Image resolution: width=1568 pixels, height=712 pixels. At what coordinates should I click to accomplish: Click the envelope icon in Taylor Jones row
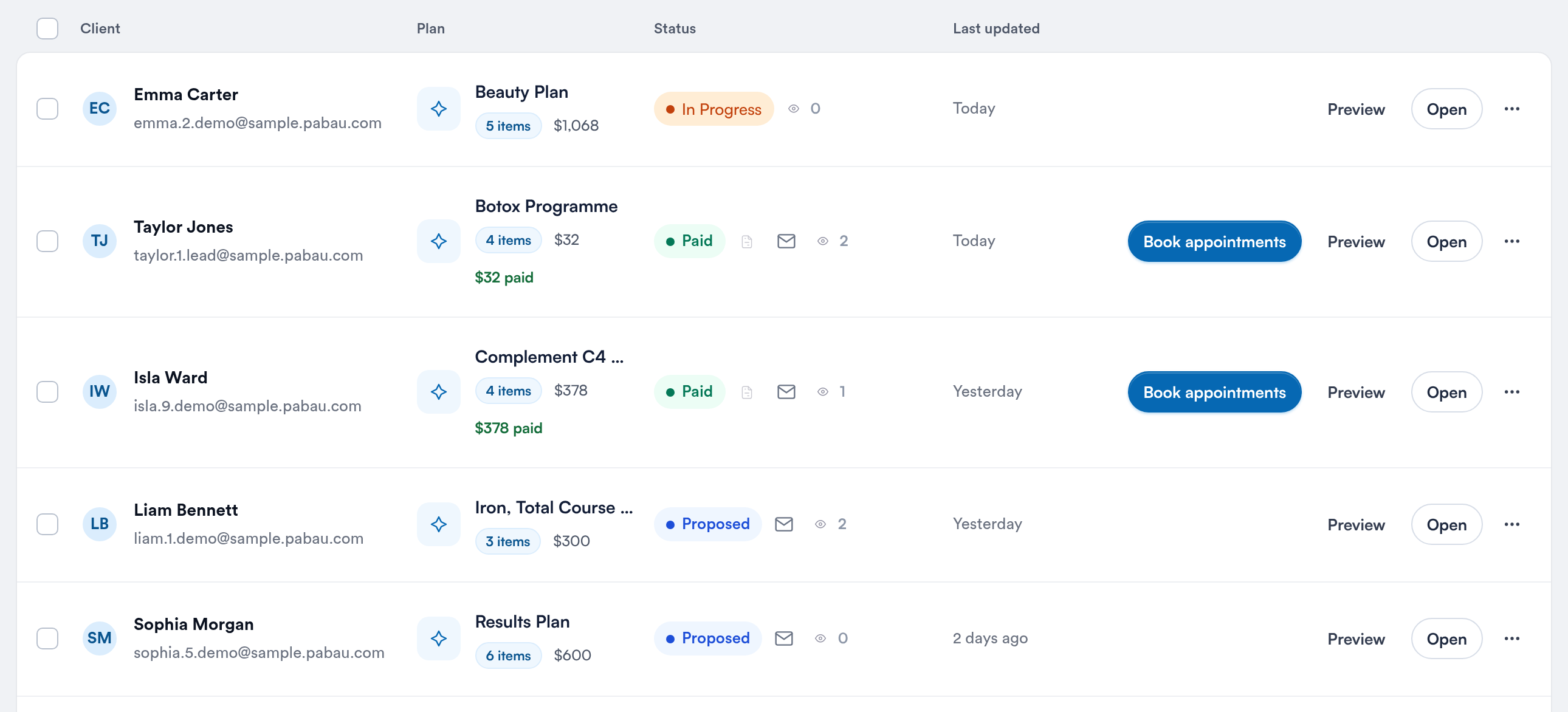tap(786, 241)
